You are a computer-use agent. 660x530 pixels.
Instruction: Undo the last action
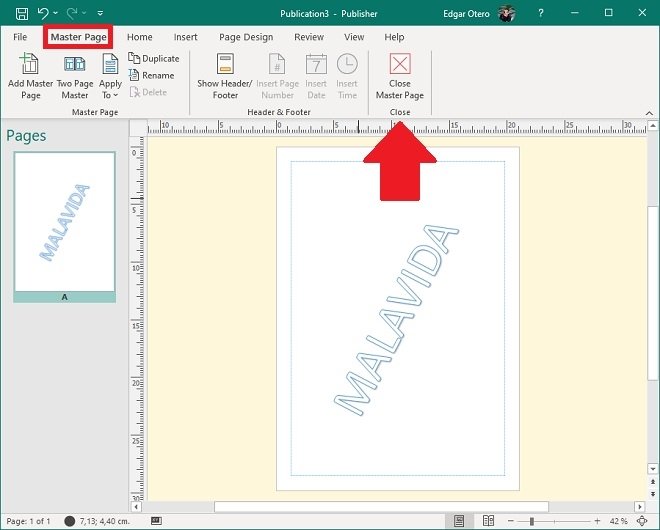point(43,13)
